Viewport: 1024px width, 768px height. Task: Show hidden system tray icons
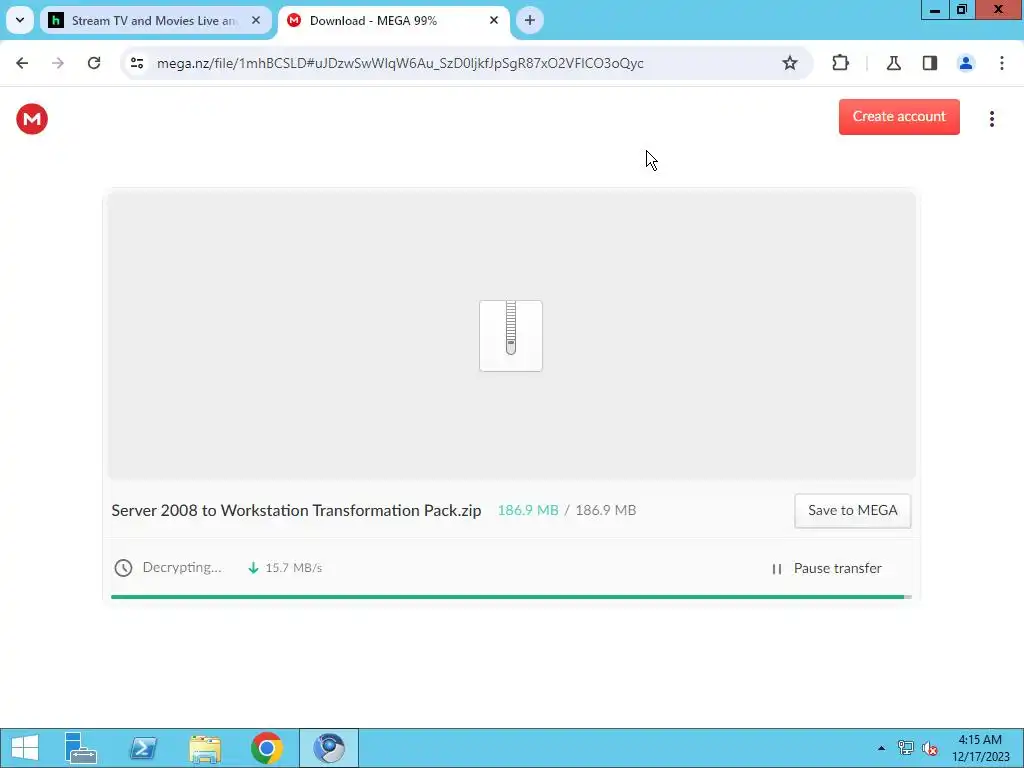881,748
